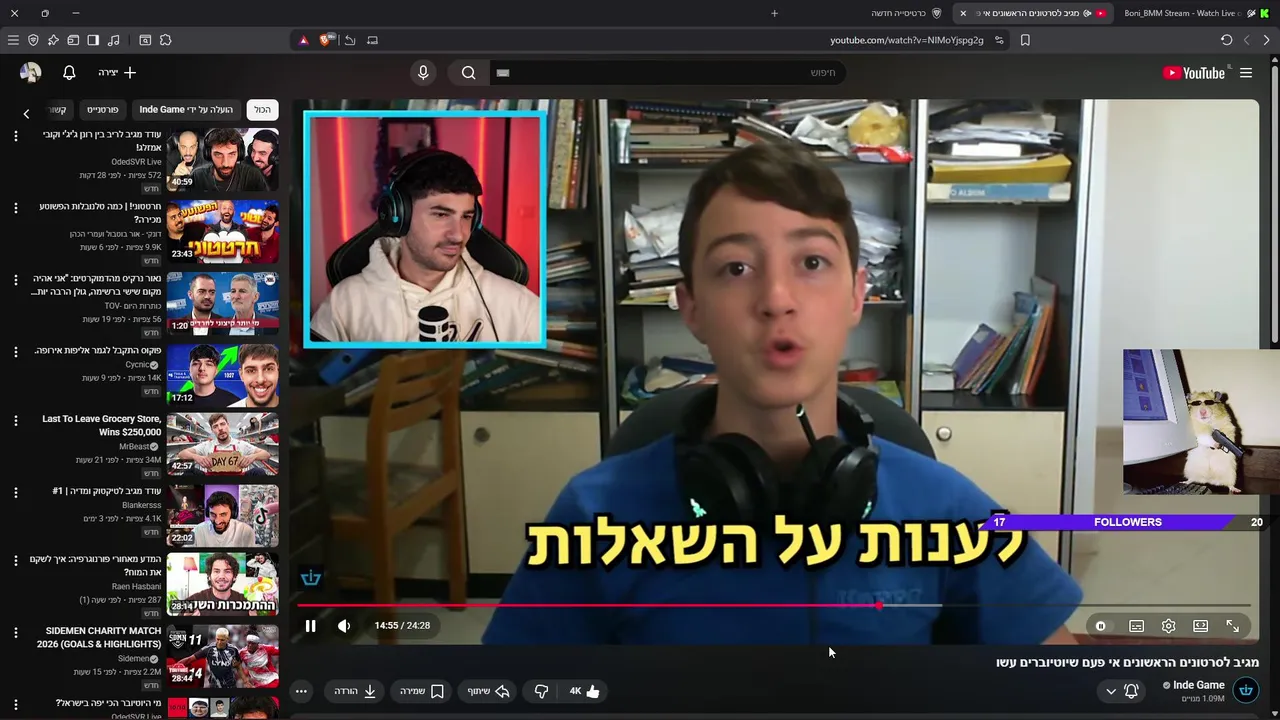
Task: Close the active YouTube browser tab
Action: 963,13
